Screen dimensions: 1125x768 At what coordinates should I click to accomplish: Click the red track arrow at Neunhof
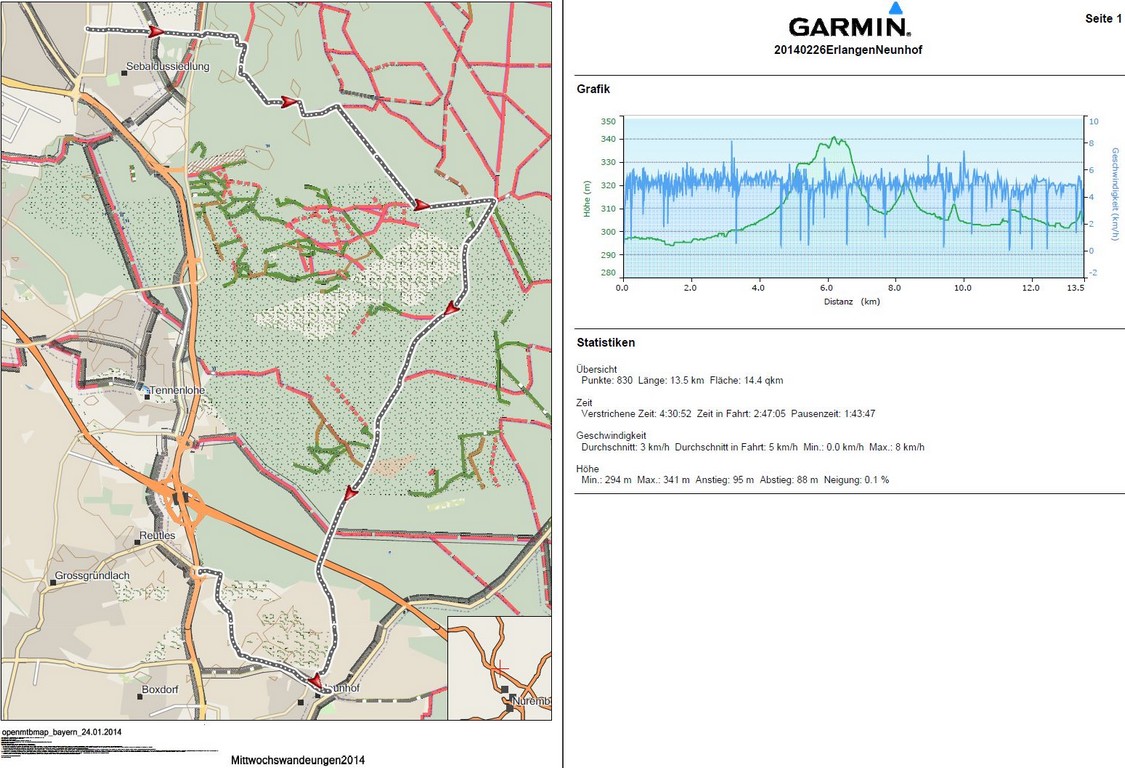click(316, 682)
